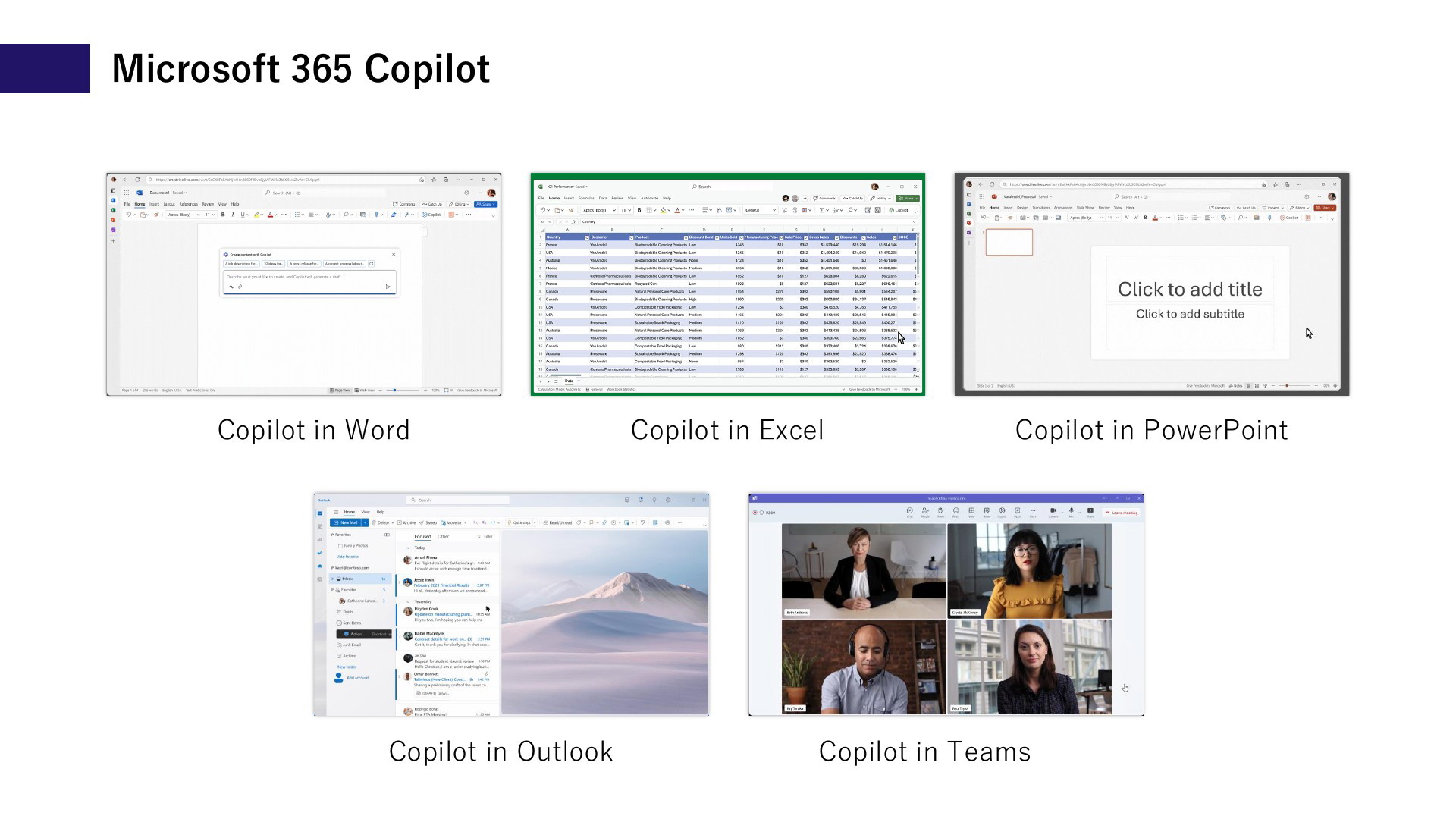The image size is (1456, 819).
Task: Click the blue Share button in Word
Action: 485,204
